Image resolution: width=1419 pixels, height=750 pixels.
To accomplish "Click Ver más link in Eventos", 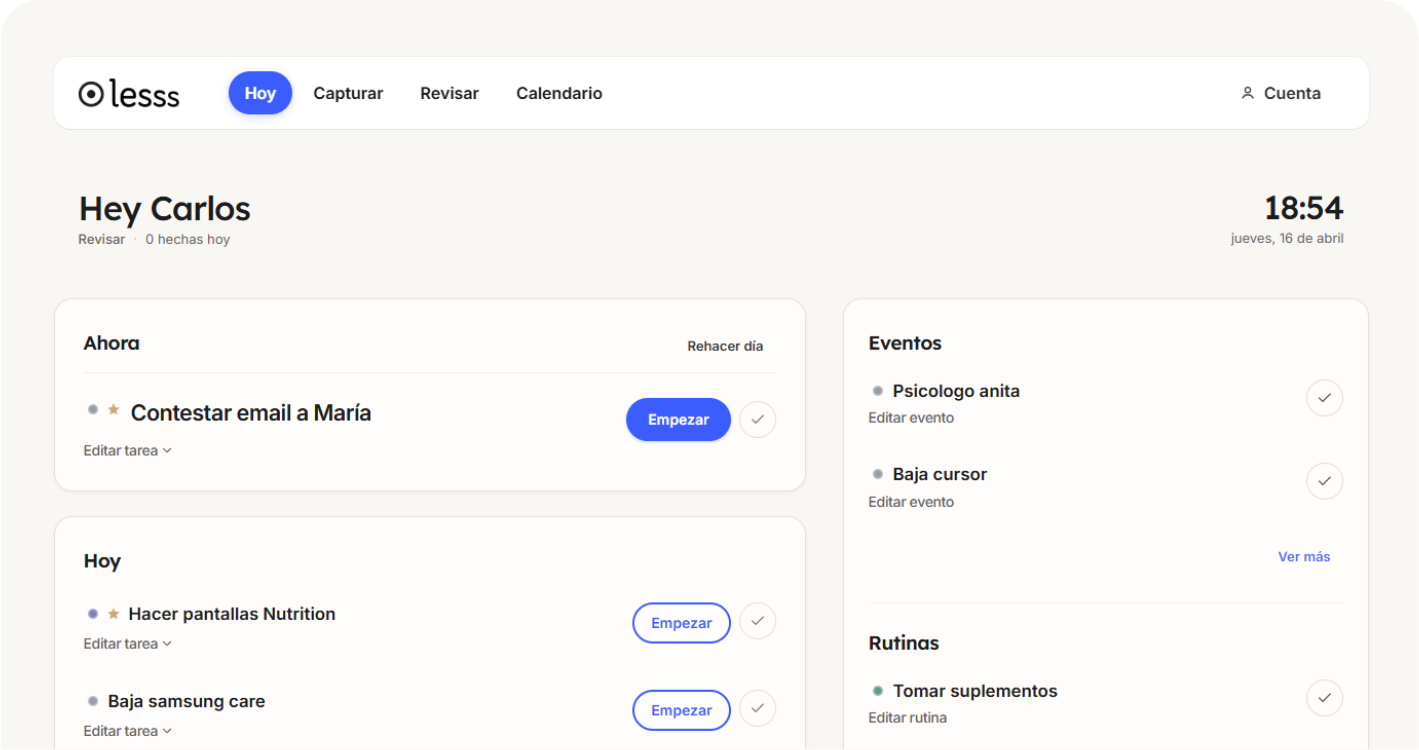I will pyautogui.click(x=1304, y=557).
